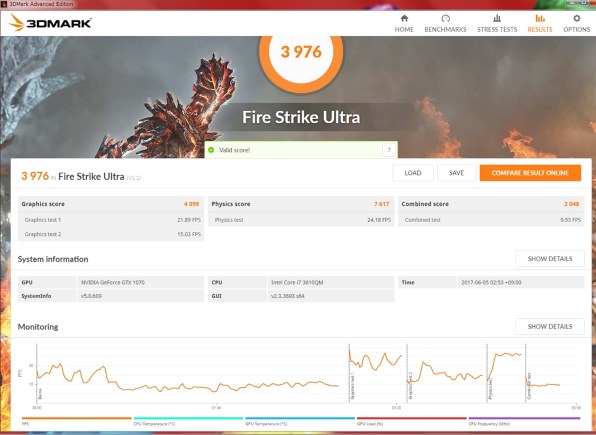Open the question mark help on valid score

click(x=389, y=150)
